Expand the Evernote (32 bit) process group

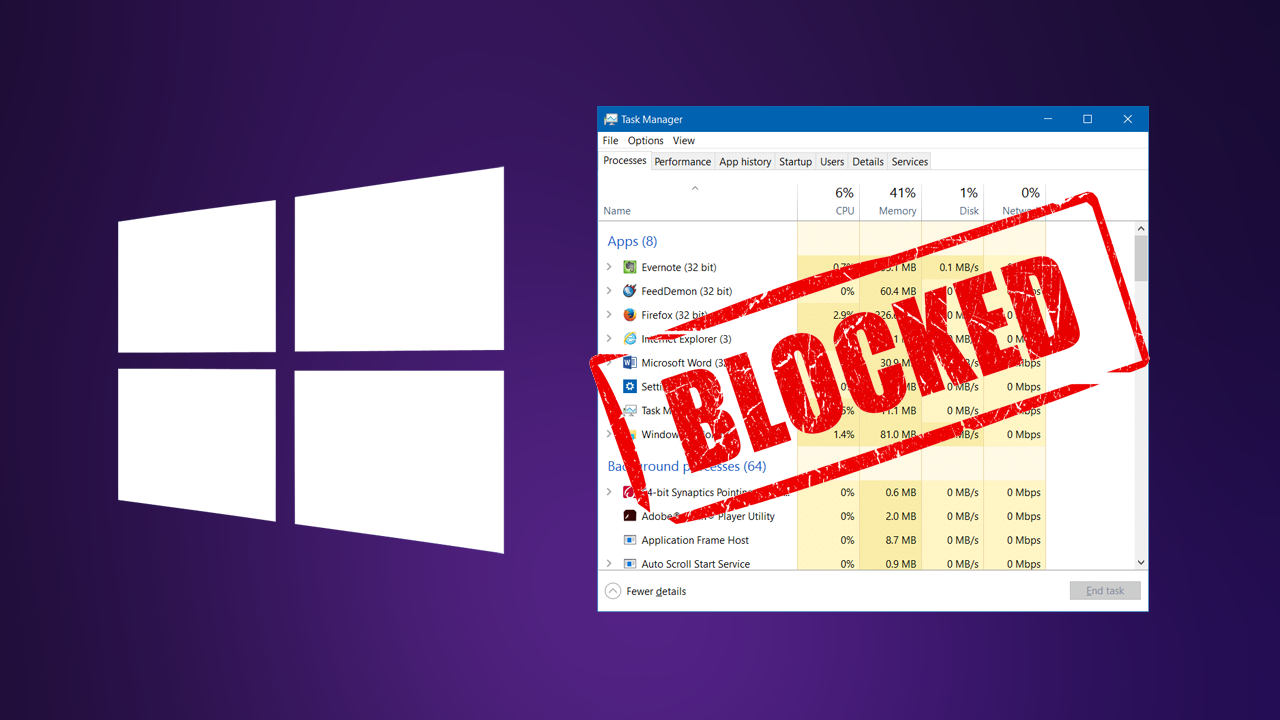coord(609,267)
